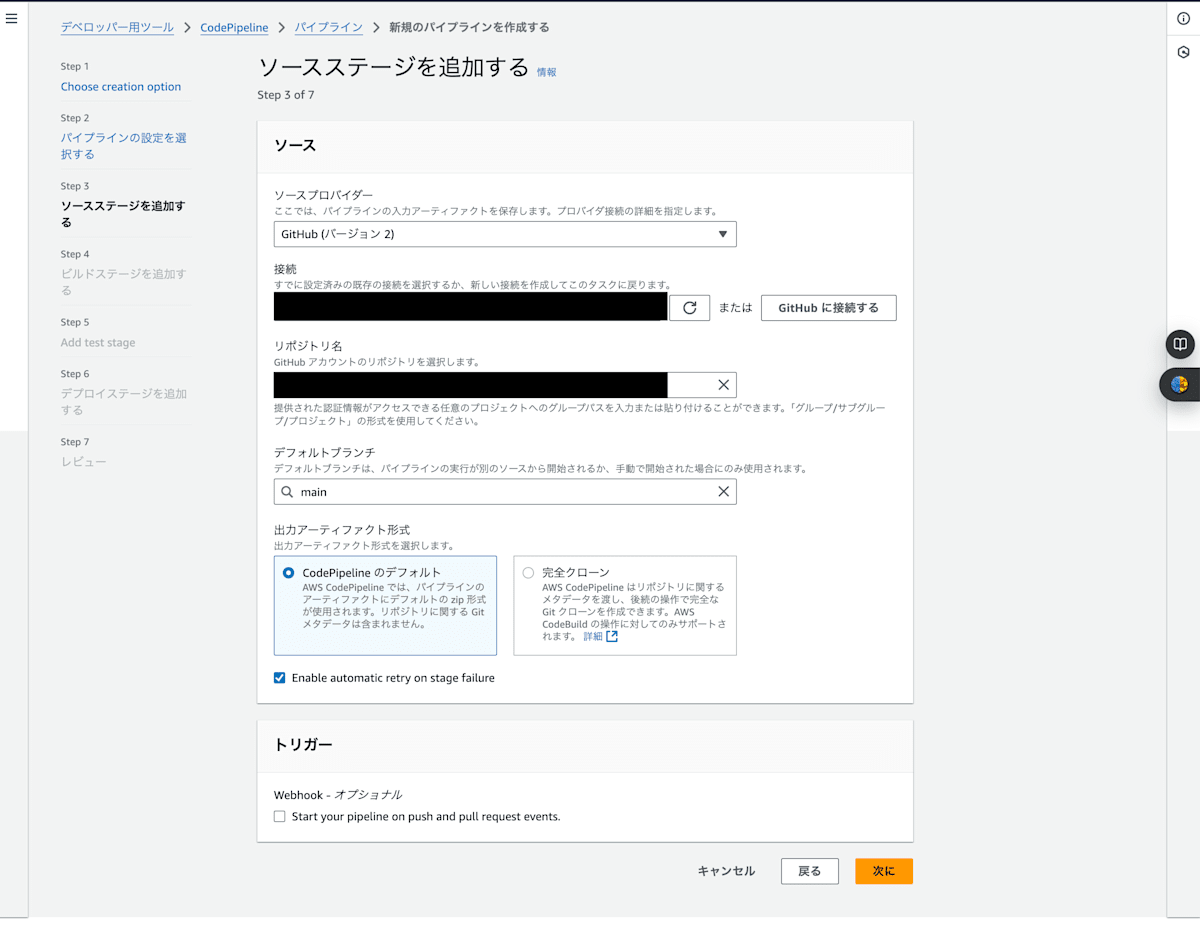This screenshot has height=941, width=1200.
Task: Click the 情報 info link beside the heading
Action: (547, 72)
